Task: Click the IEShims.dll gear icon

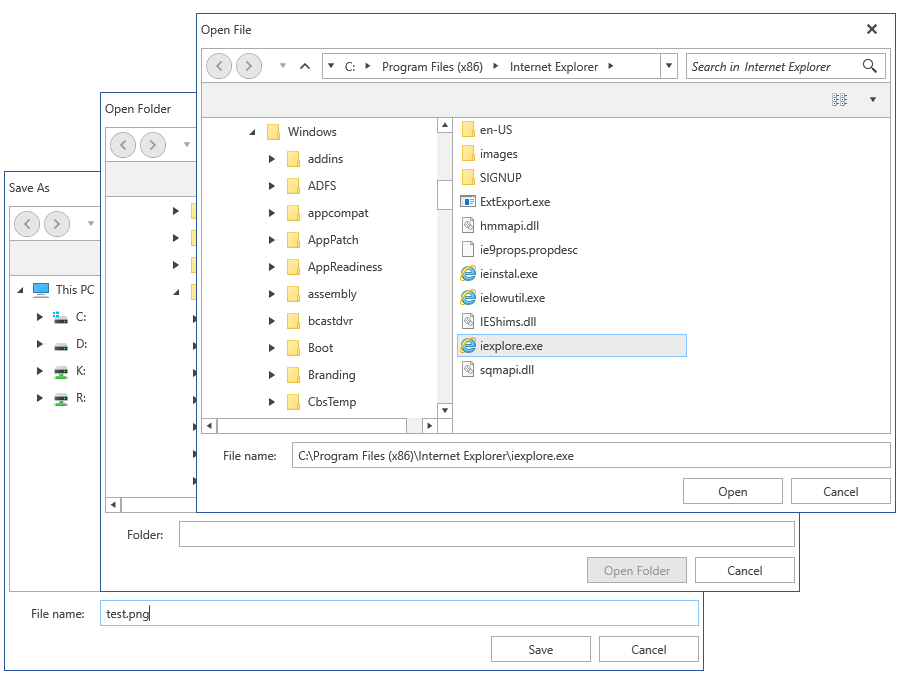Action: click(x=468, y=321)
